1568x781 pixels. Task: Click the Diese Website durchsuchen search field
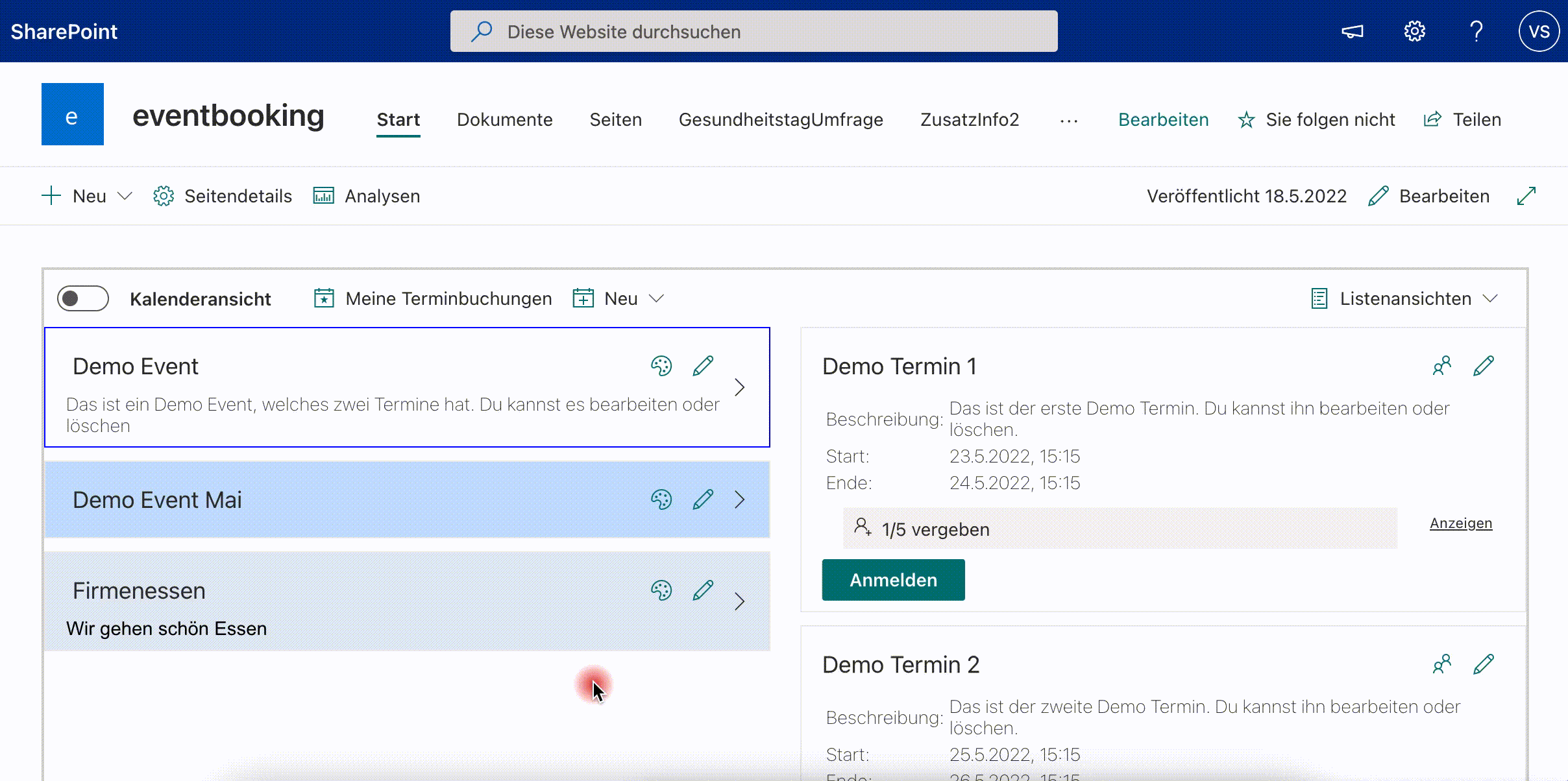(x=753, y=31)
